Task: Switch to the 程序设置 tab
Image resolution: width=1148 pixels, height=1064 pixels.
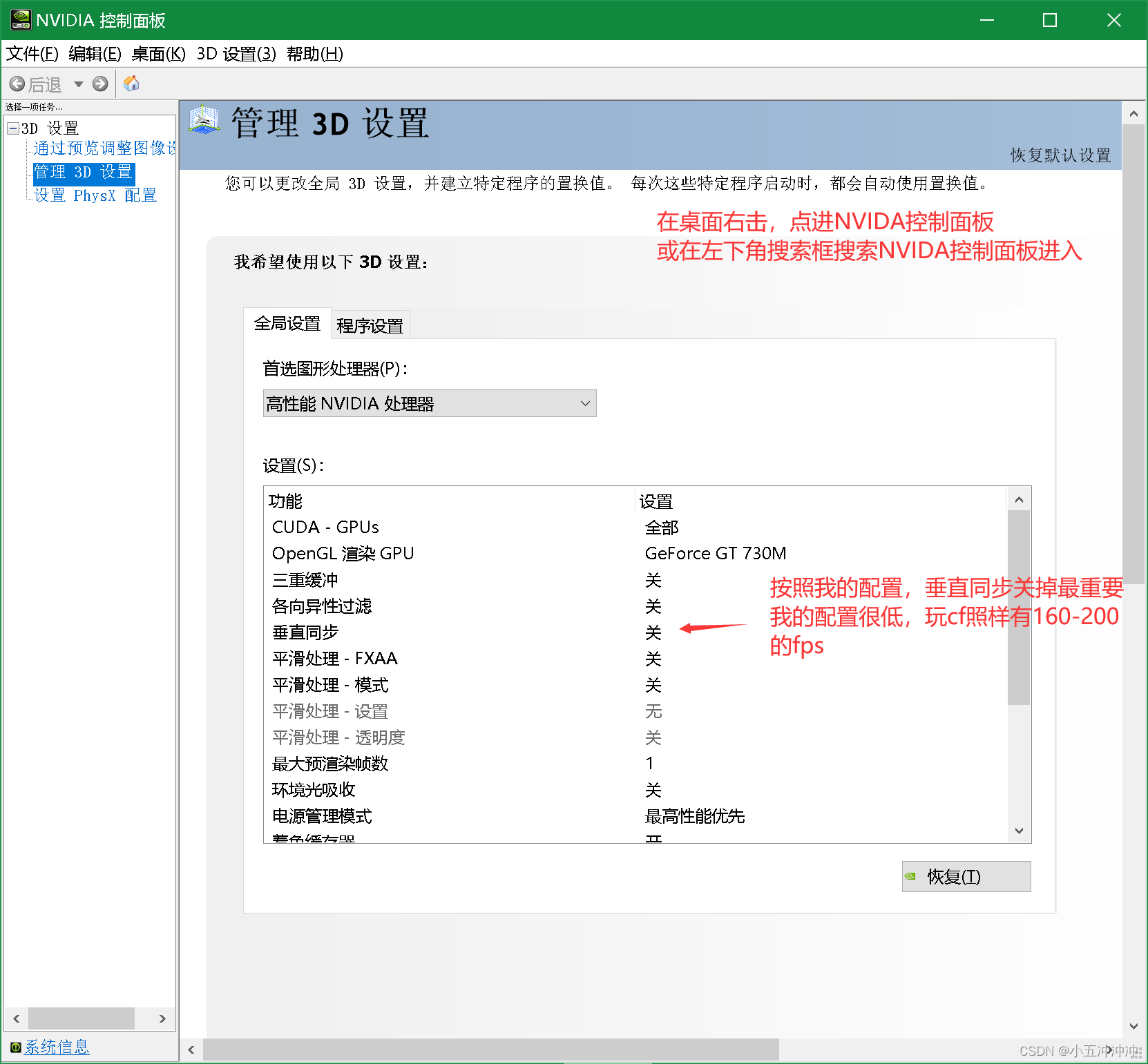Action: tap(370, 325)
